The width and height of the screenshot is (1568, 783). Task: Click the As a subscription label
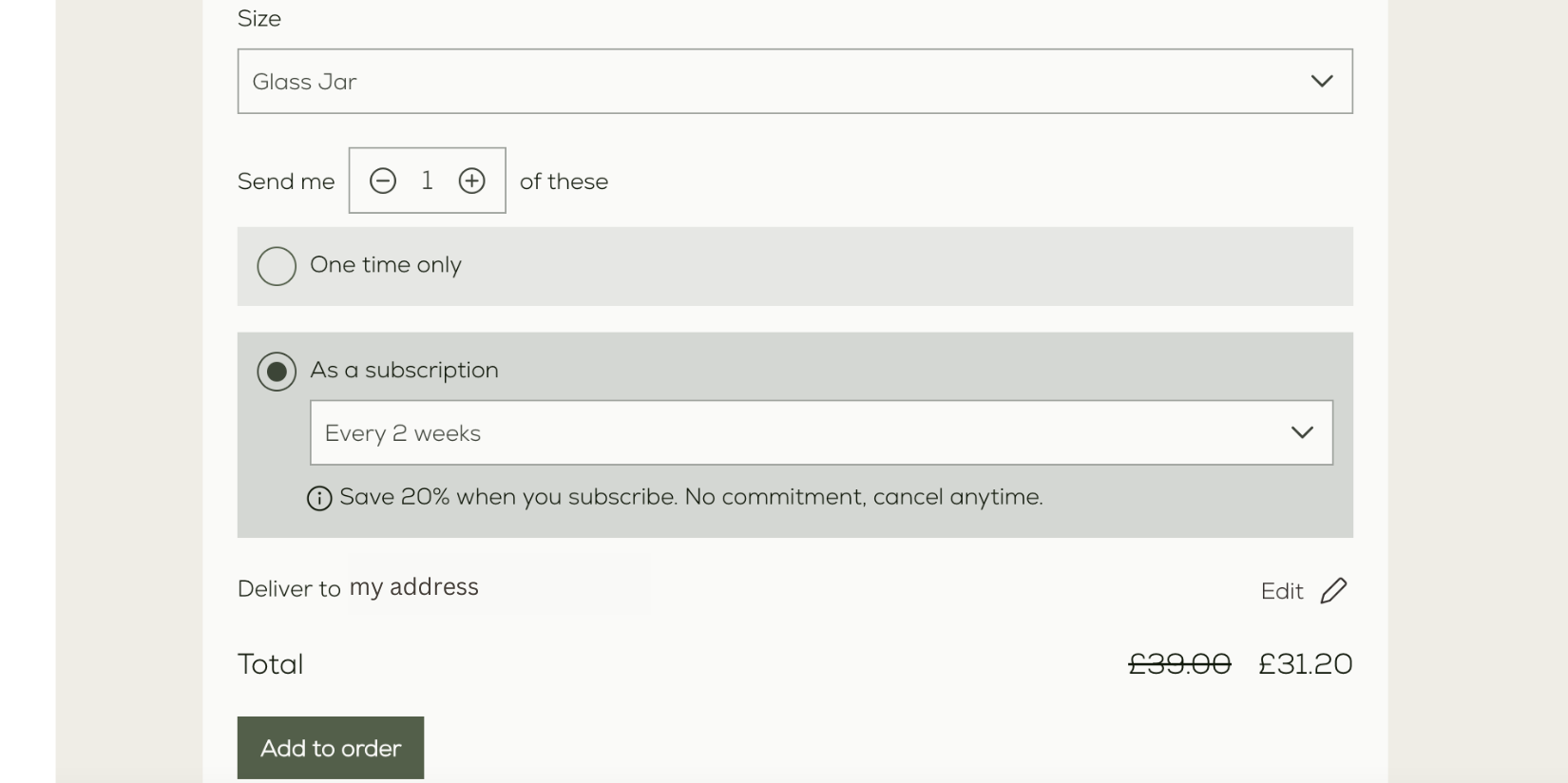(404, 371)
